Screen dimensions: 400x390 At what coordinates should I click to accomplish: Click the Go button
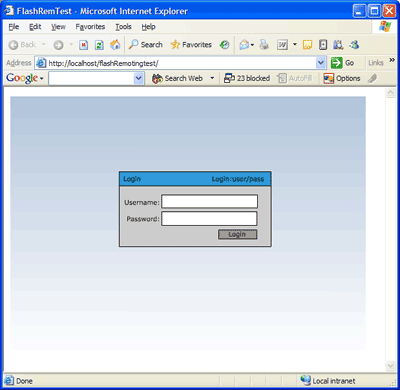tap(342, 63)
